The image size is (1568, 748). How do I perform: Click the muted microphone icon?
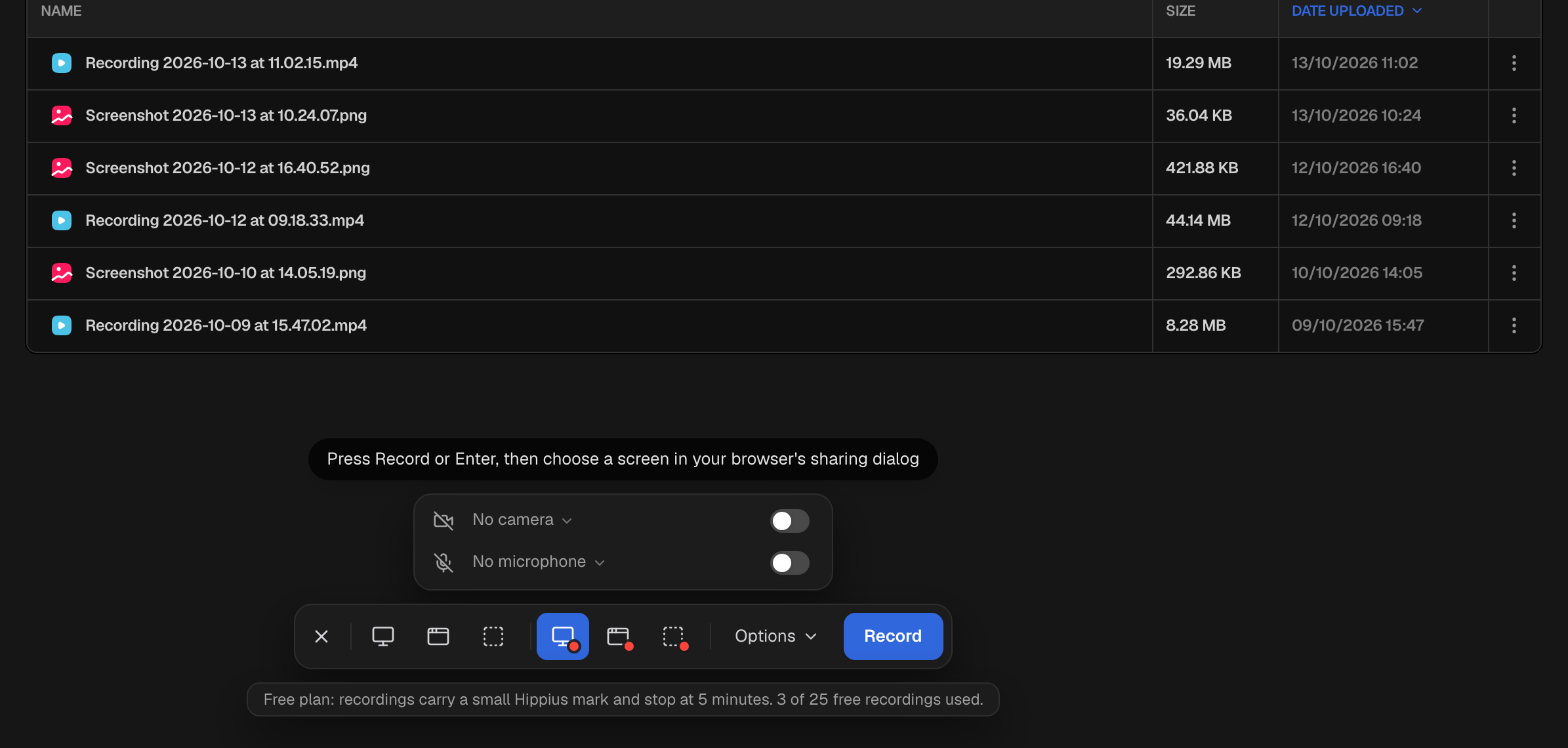point(444,562)
